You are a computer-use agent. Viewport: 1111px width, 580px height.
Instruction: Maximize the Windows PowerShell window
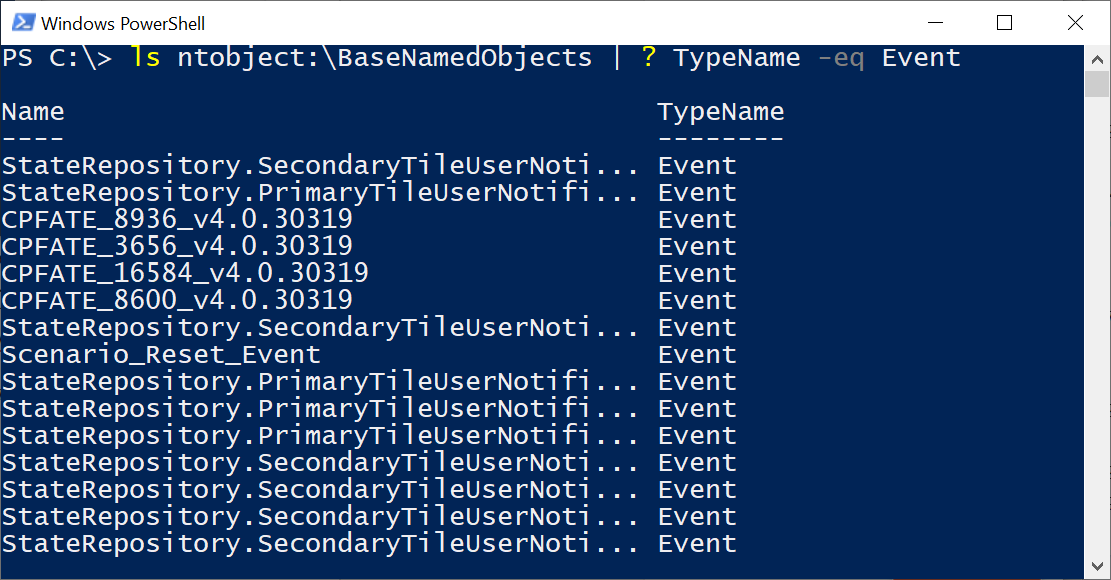pos(1004,23)
